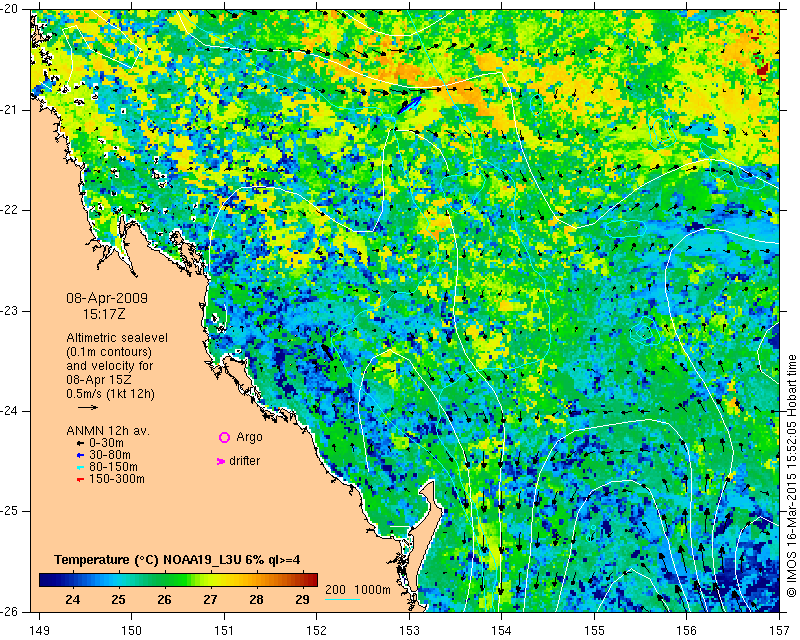
Task: Click colour bar tick label '26'
Action: (x=164, y=600)
